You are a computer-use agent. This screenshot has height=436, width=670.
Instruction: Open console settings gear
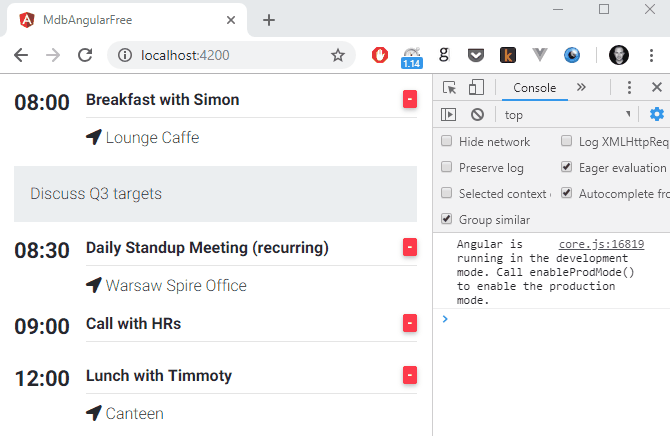point(656,115)
